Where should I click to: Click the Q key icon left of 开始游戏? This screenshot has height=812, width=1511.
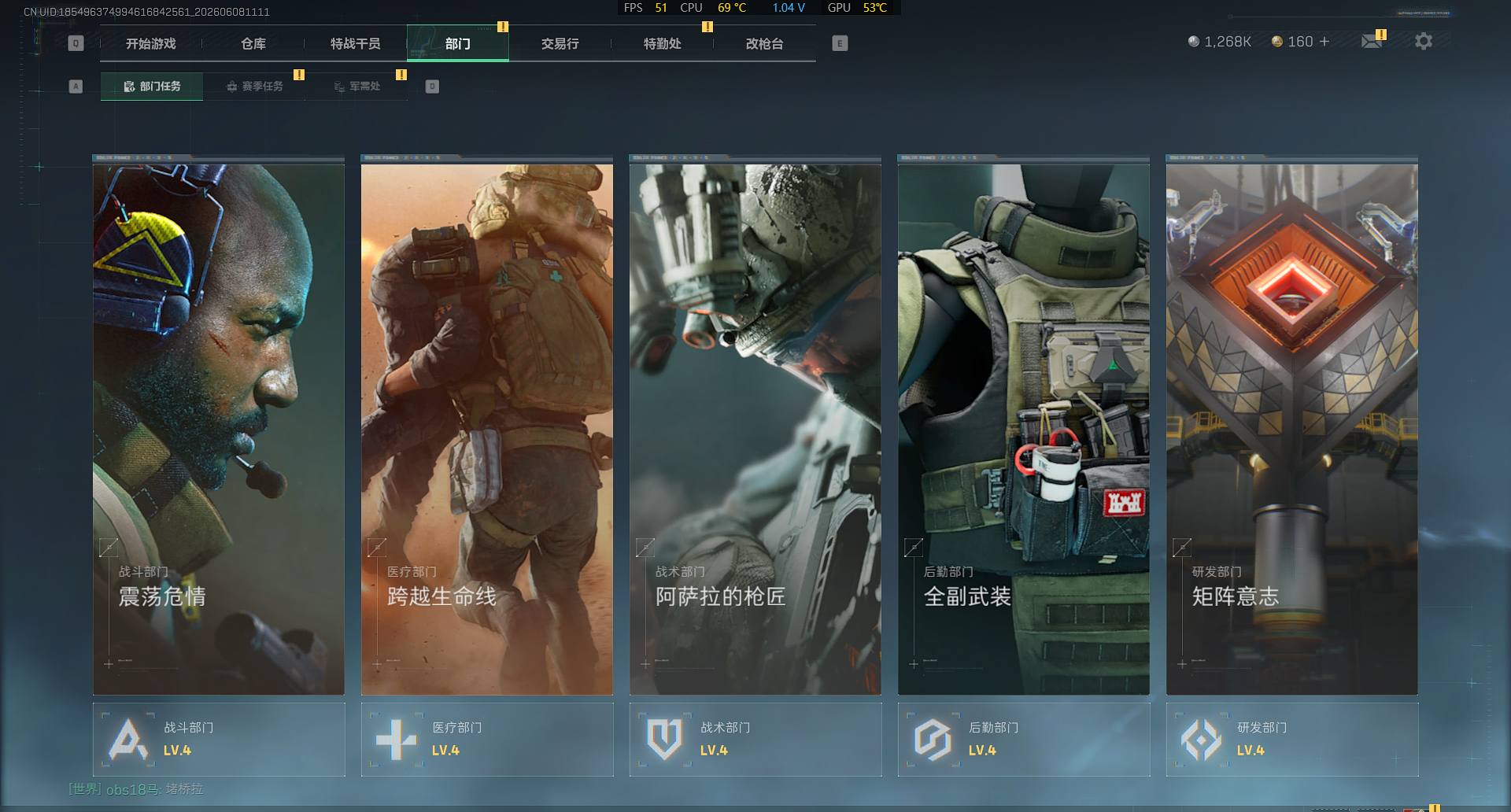(x=76, y=43)
